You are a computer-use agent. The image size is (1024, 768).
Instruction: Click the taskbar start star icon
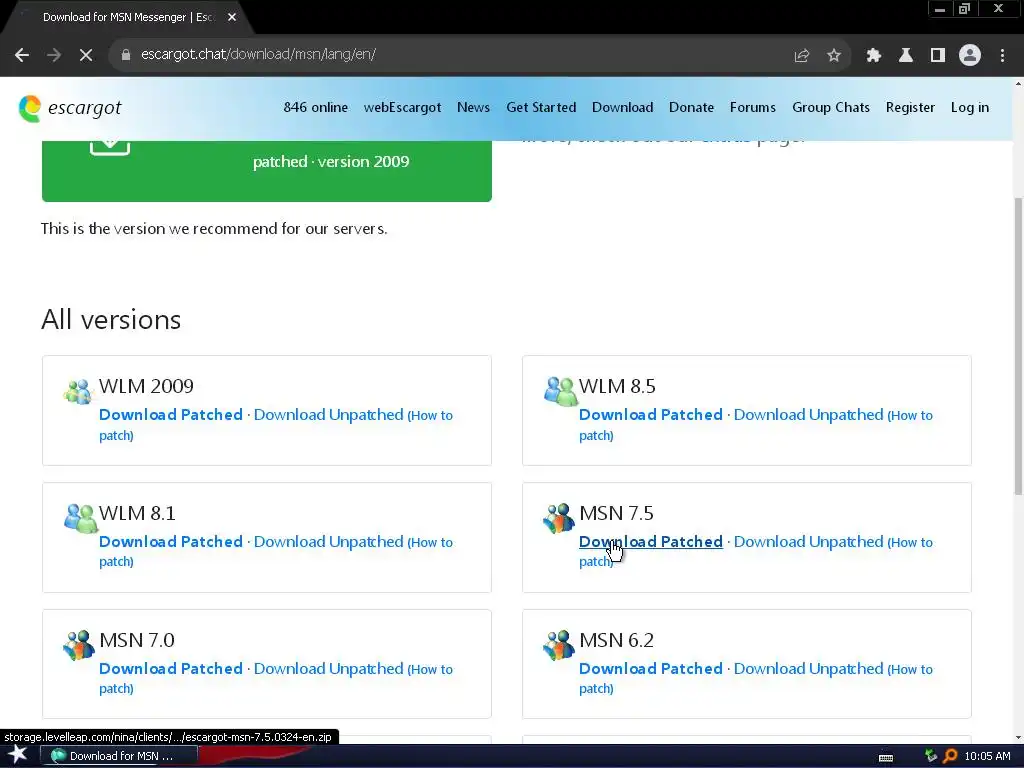(x=18, y=755)
